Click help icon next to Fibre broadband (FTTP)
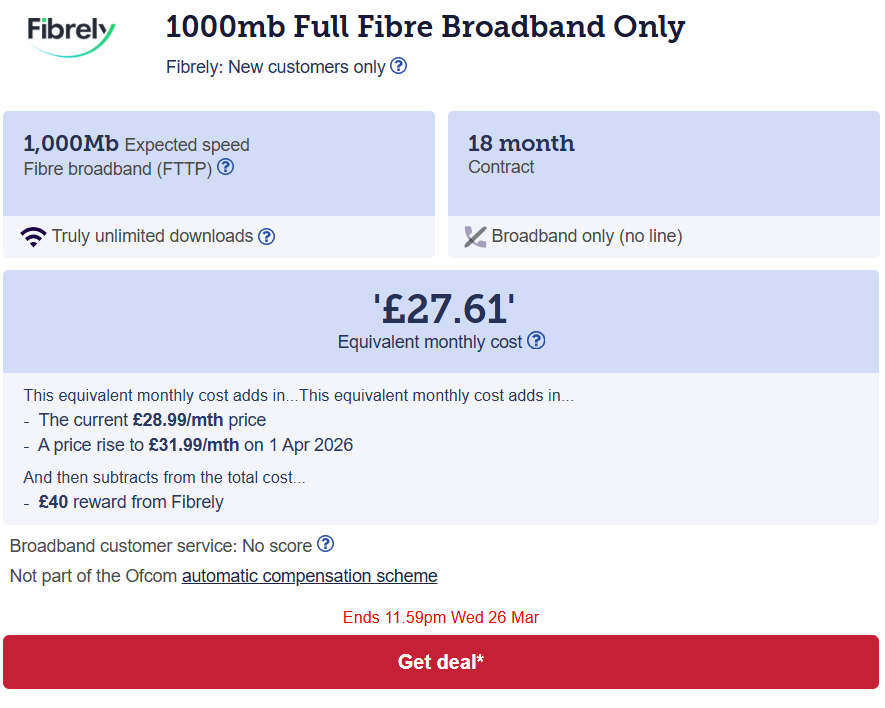Image resolution: width=885 pixels, height=708 pixels. (x=226, y=167)
